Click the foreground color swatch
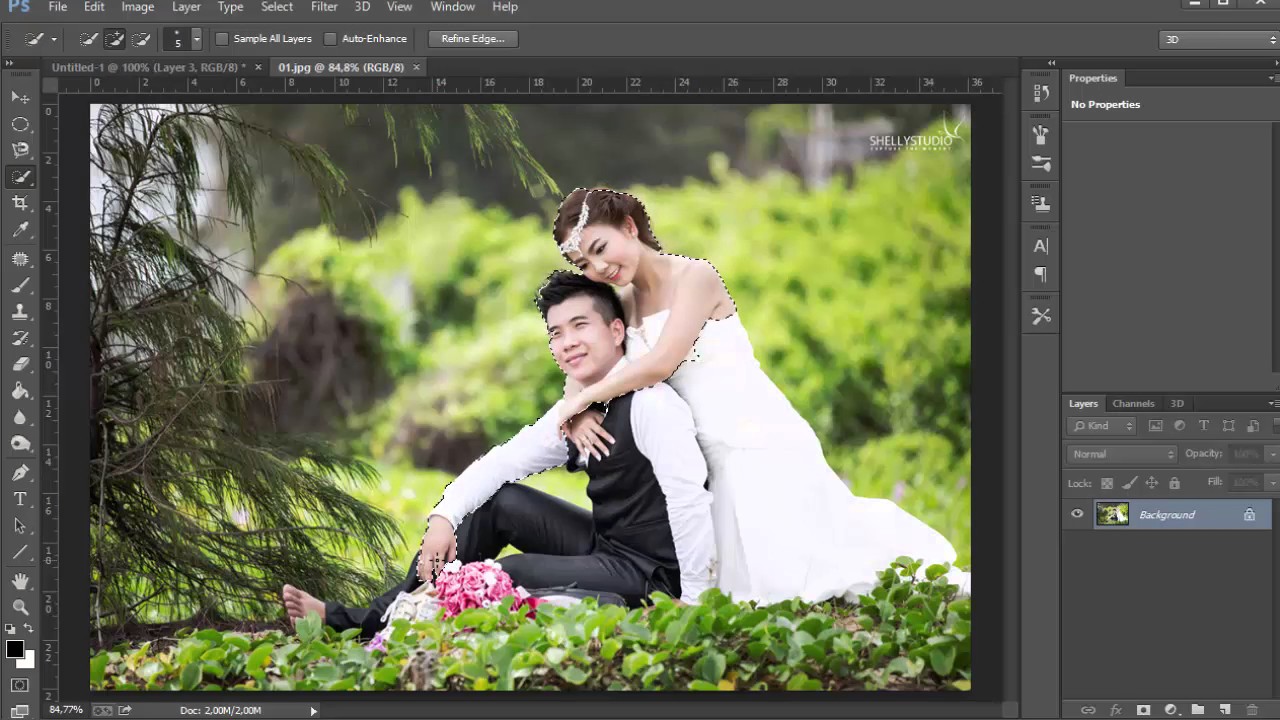This screenshot has width=1280, height=720. pos(15,650)
